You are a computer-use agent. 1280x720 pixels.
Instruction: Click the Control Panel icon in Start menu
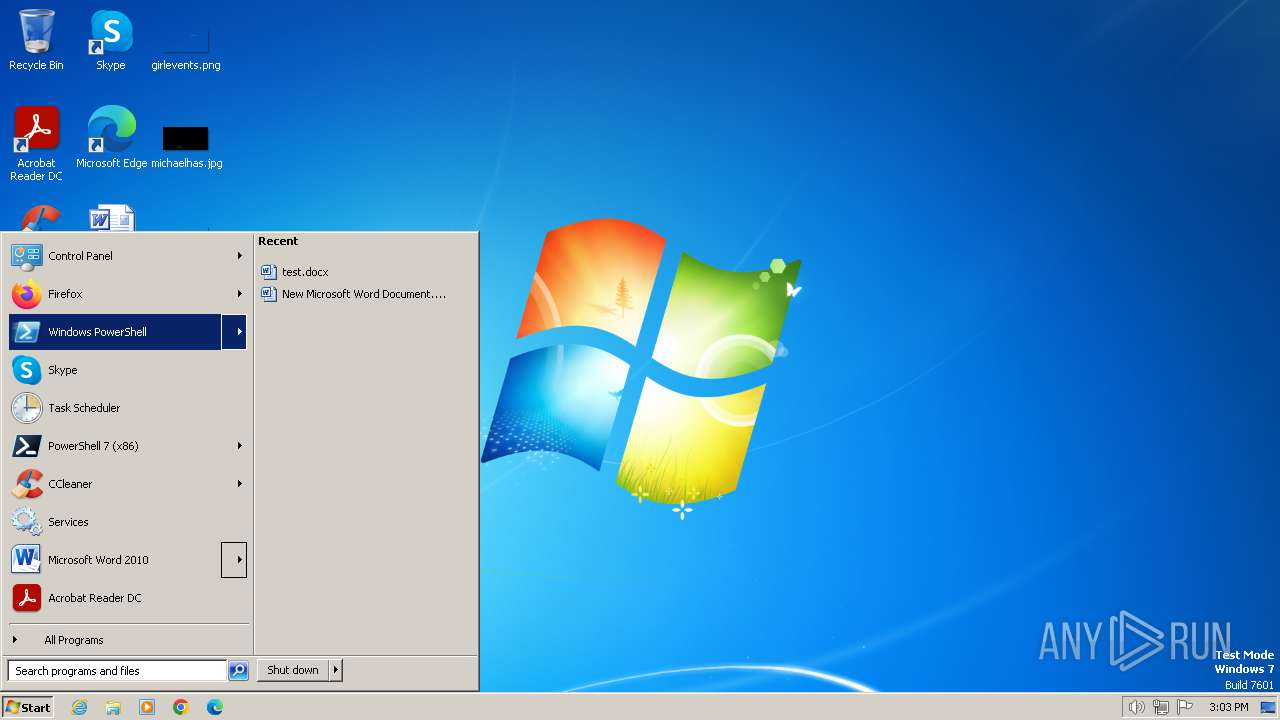pos(27,256)
